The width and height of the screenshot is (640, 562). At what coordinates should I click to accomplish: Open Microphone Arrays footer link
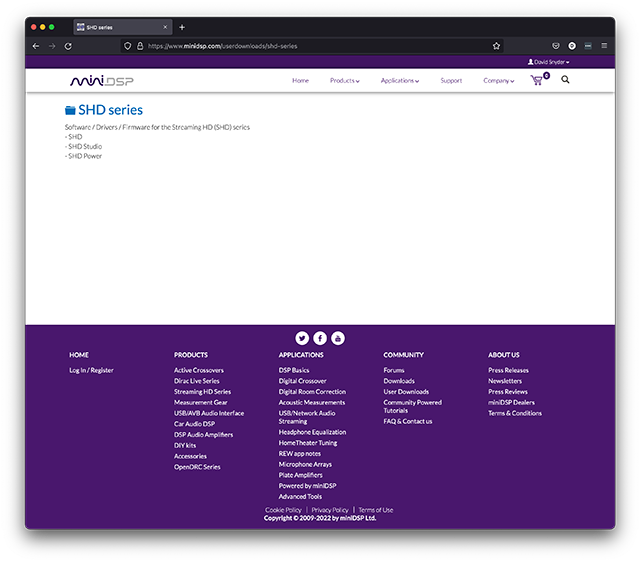click(x=305, y=464)
